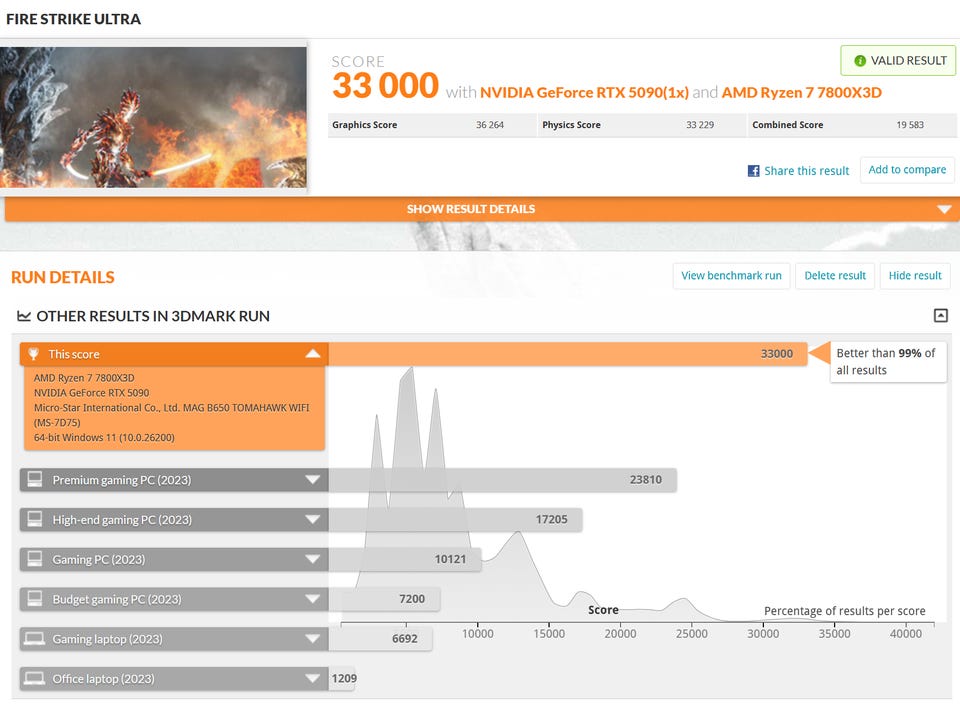960x704 pixels.
Task: Click laptop icon beside Gaming laptop (2023)
Action: click(x=34, y=638)
